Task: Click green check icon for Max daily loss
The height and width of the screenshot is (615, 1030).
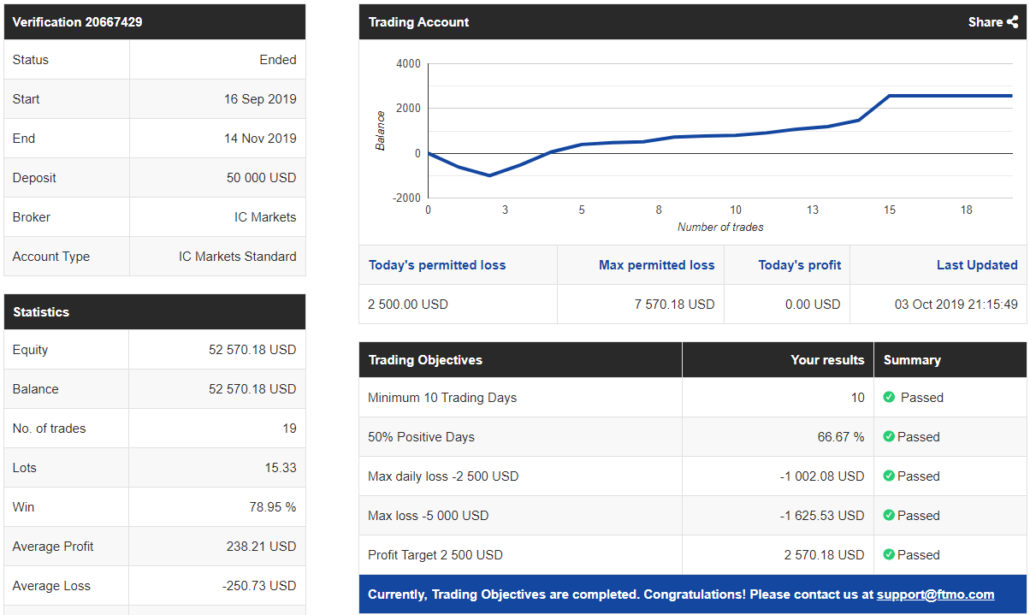Action: 889,476
